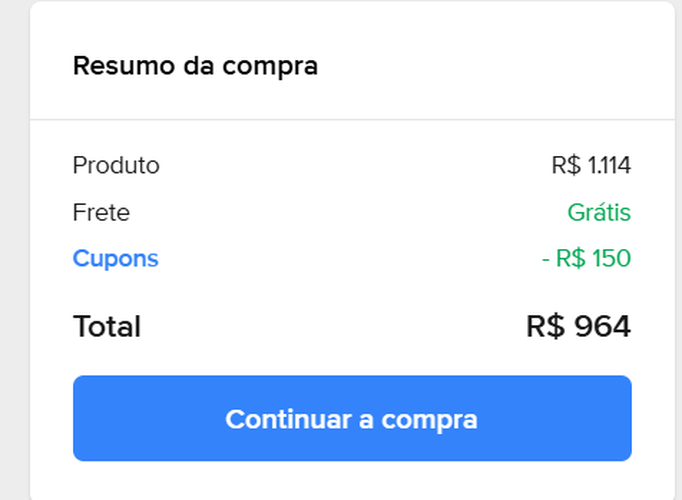
Task: Click the blank area between Total and R$ 964
Action: (x=330, y=326)
